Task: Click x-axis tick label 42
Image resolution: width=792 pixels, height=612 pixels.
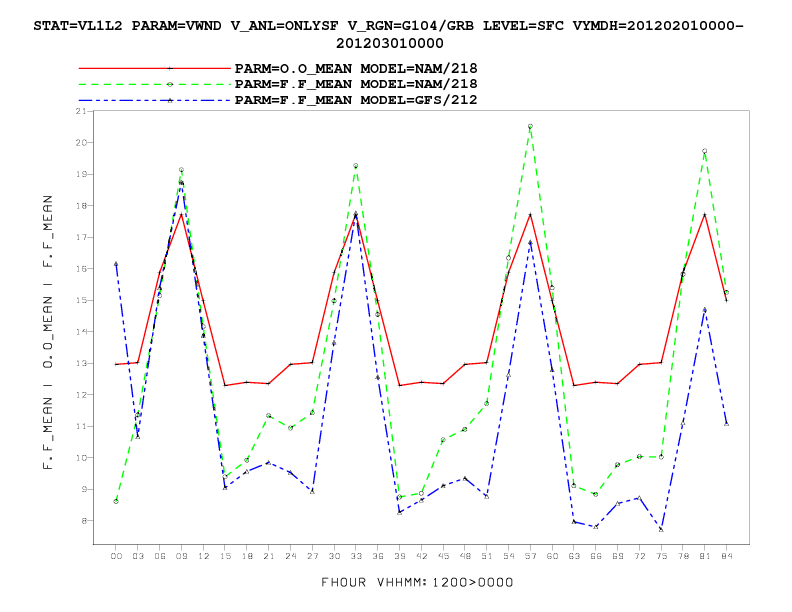Action: click(x=421, y=556)
